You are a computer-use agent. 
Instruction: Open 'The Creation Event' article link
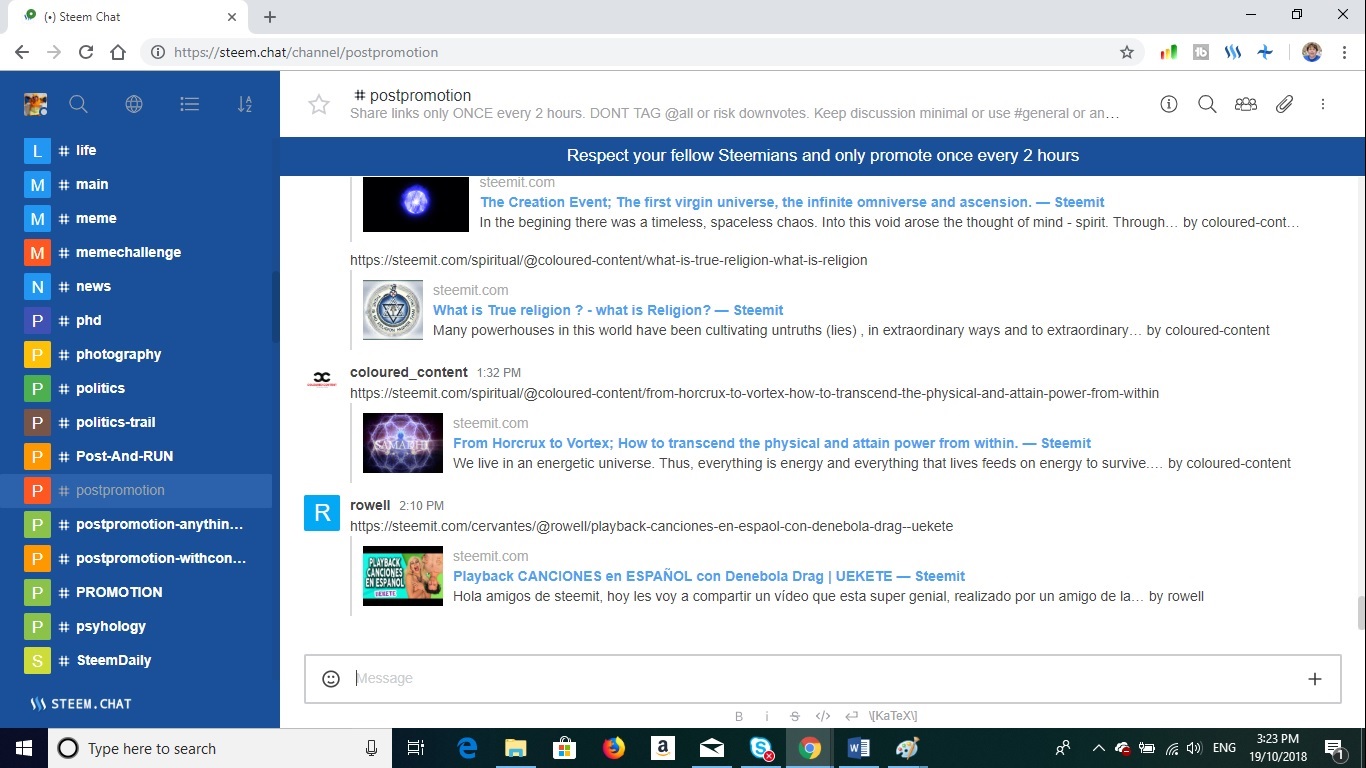(792, 202)
